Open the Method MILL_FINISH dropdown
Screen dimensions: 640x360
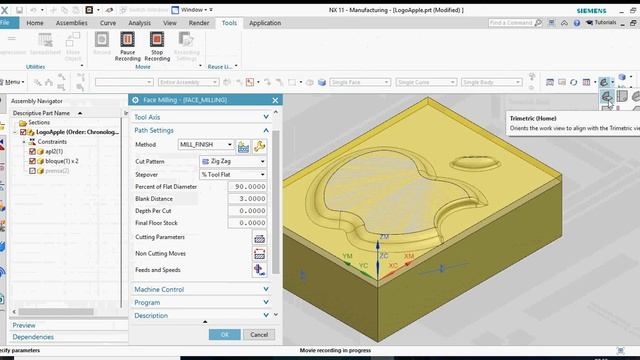[x=206, y=144]
